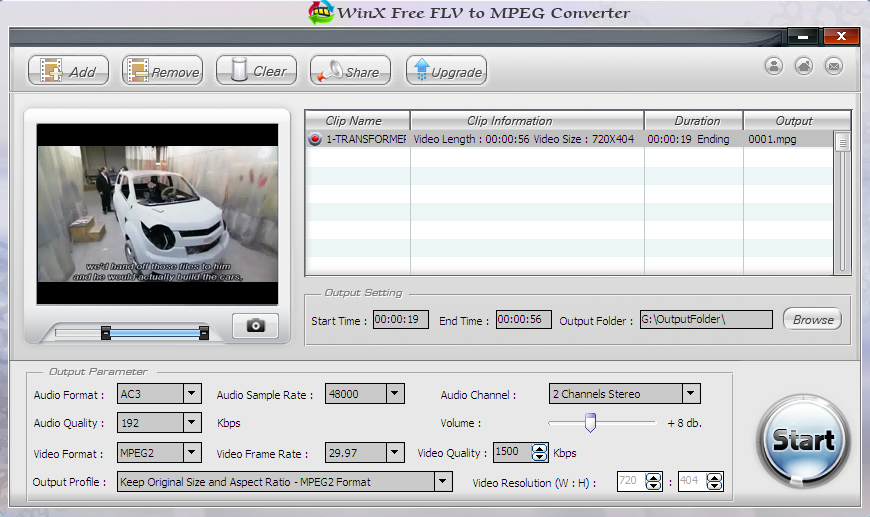Viewport: 870px width, 517px height.
Task: Close the converter window
Action: point(841,37)
